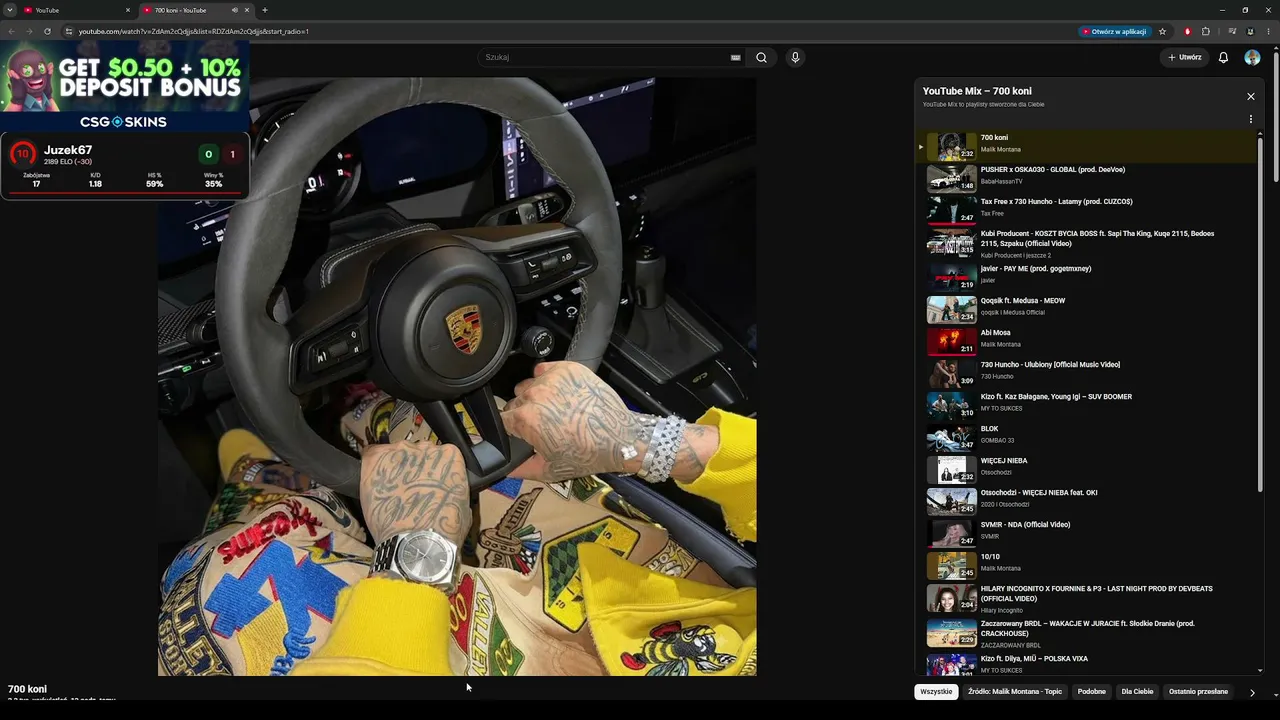Play '700 koni' by Malik Montana in playlist
This screenshot has width=1280, height=720.
click(1085, 146)
